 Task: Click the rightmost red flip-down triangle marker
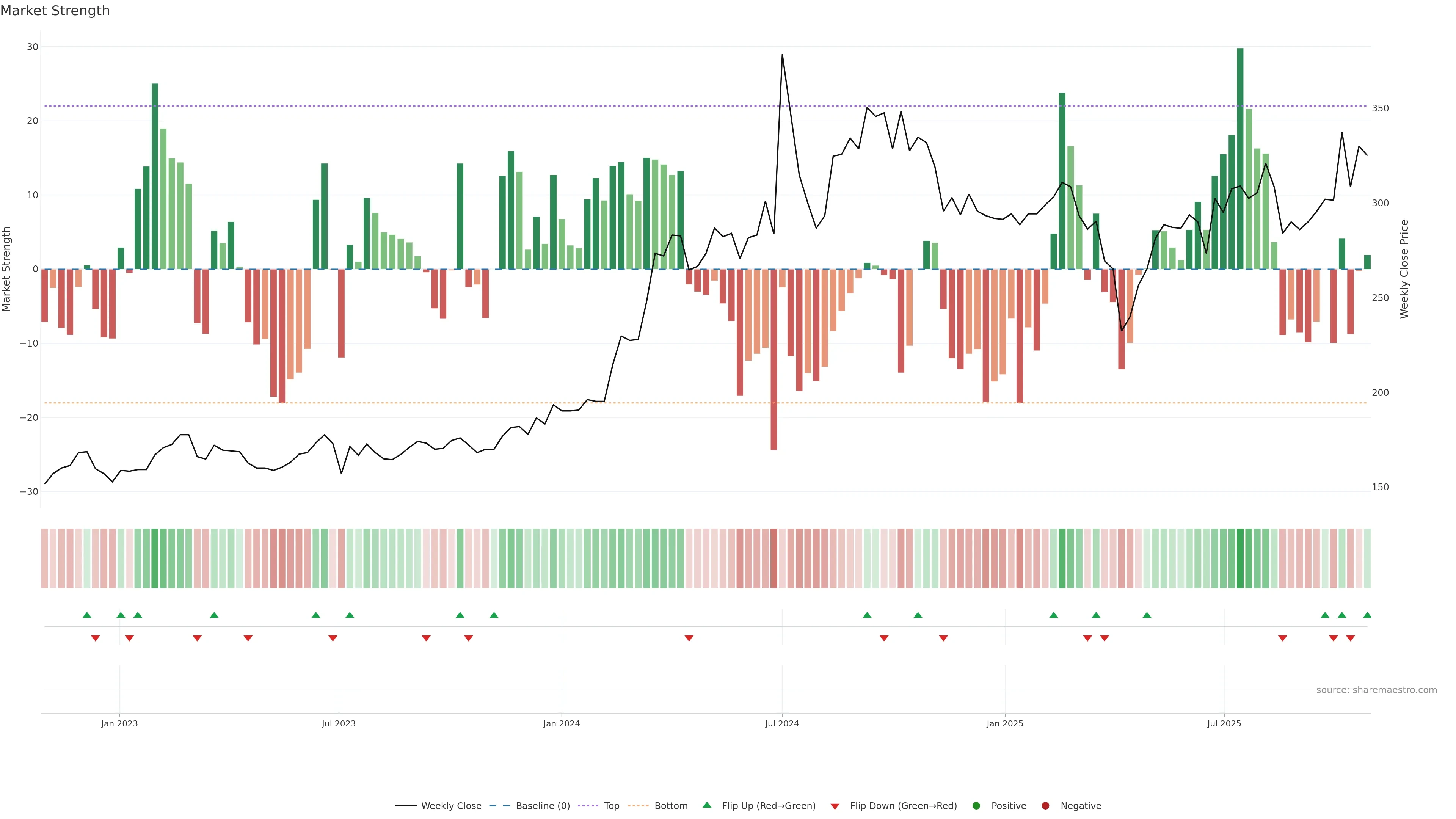tap(1350, 638)
